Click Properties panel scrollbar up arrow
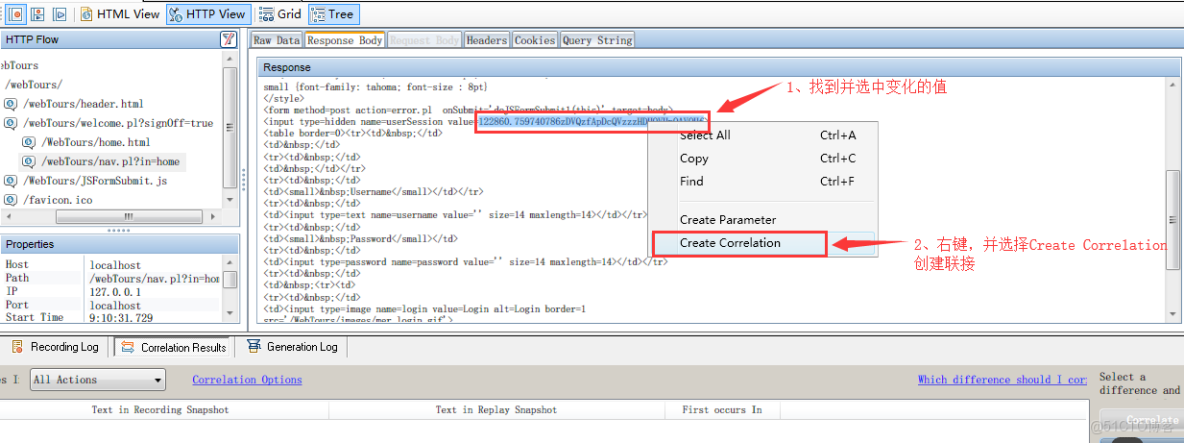Screen dimensions: 1184x443 pos(231,262)
